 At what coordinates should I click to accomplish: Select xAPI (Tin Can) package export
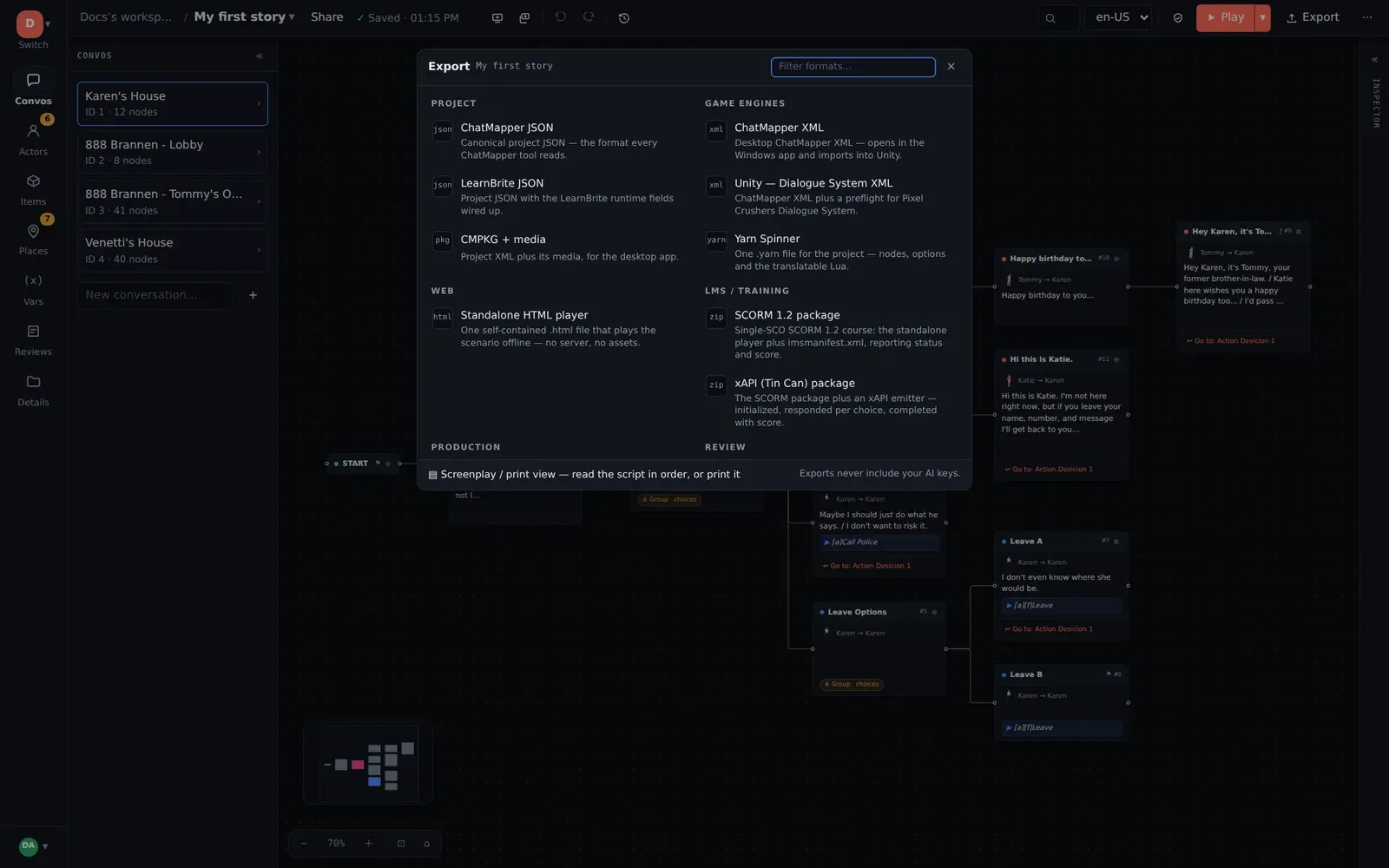832,402
